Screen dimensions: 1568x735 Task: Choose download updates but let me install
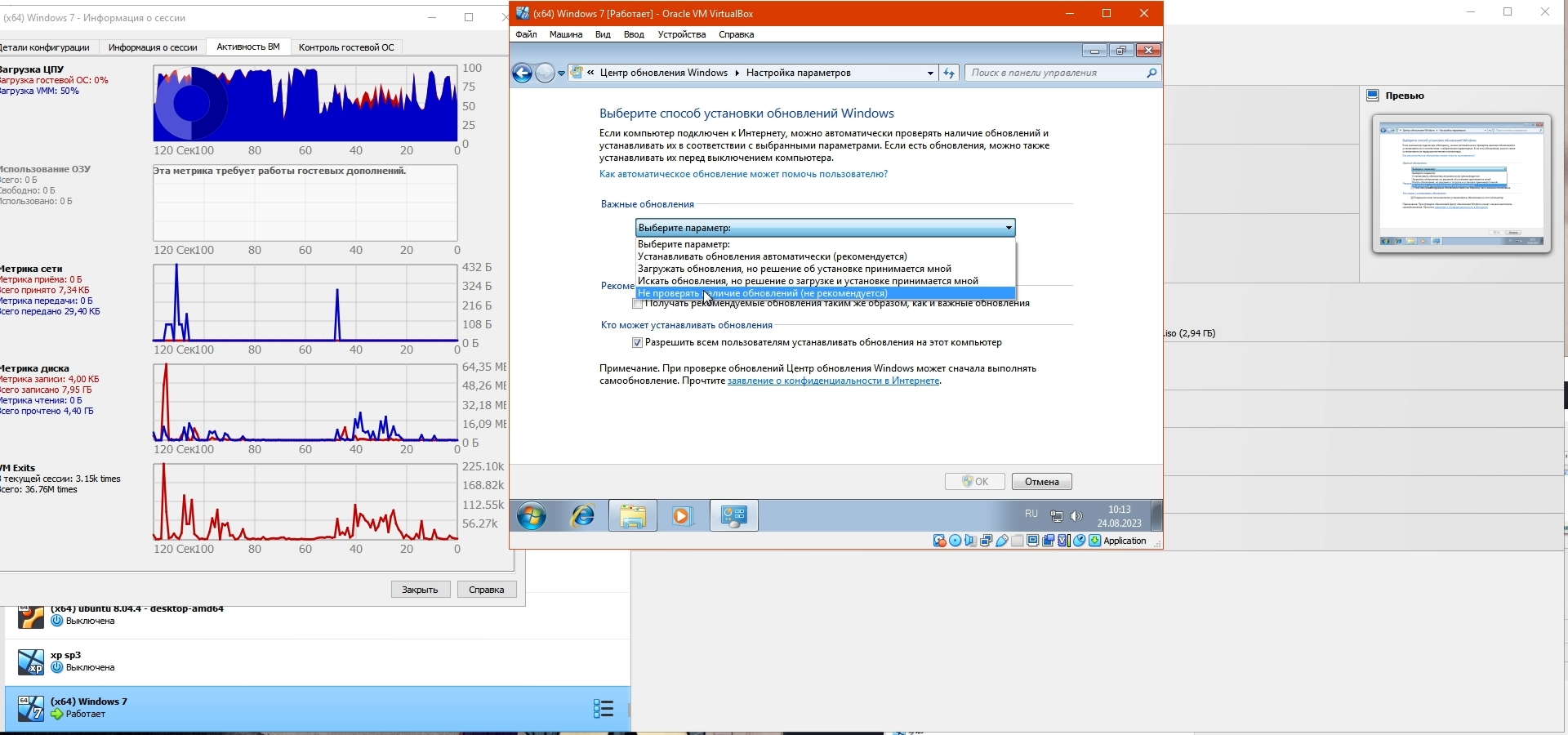(x=825, y=269)
